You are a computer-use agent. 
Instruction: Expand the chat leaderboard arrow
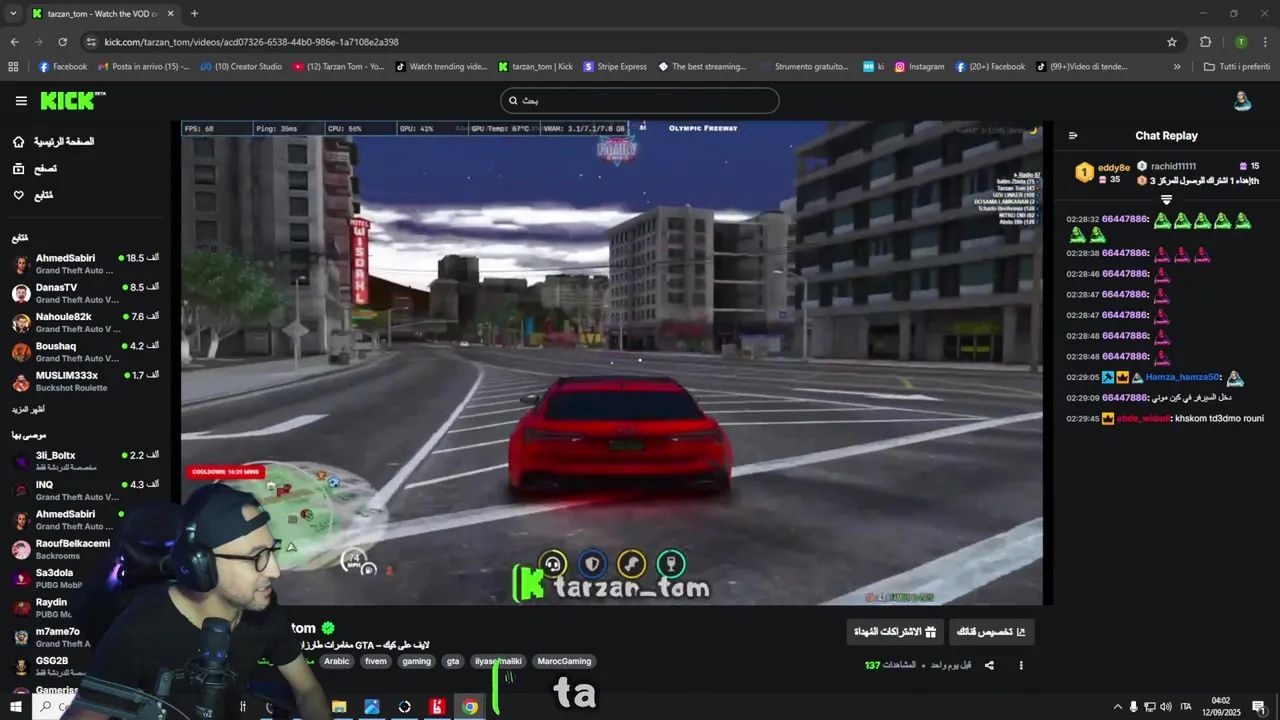click(1166, 200)
